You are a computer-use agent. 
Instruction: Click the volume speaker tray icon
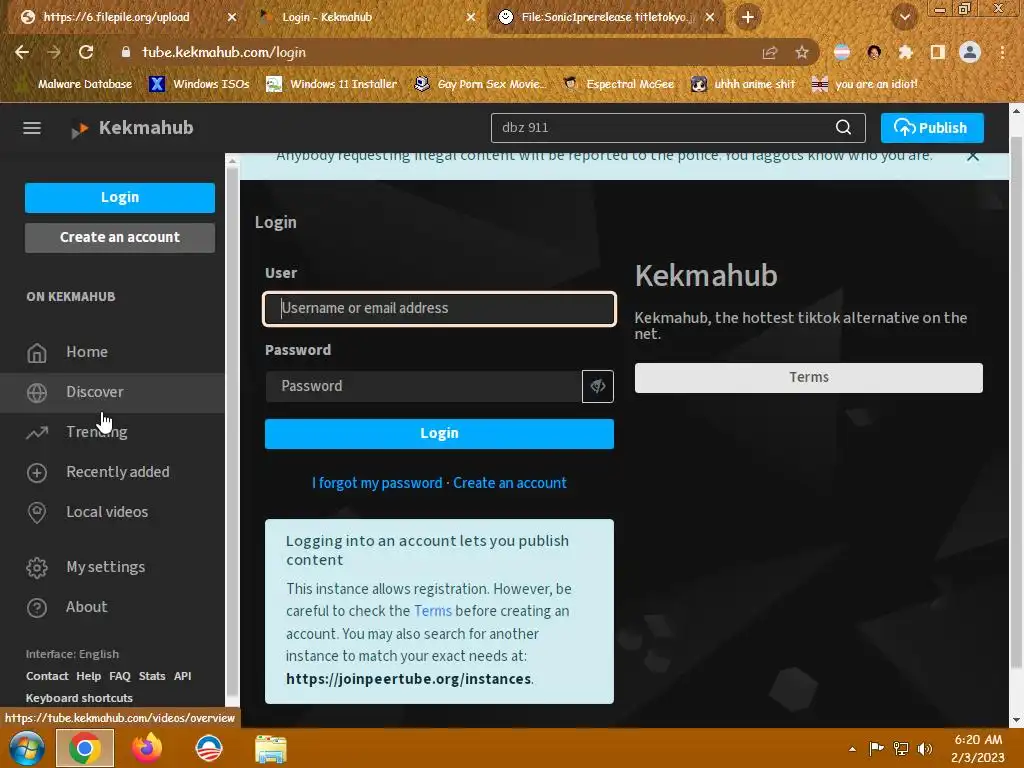click(x=924, y=749)
